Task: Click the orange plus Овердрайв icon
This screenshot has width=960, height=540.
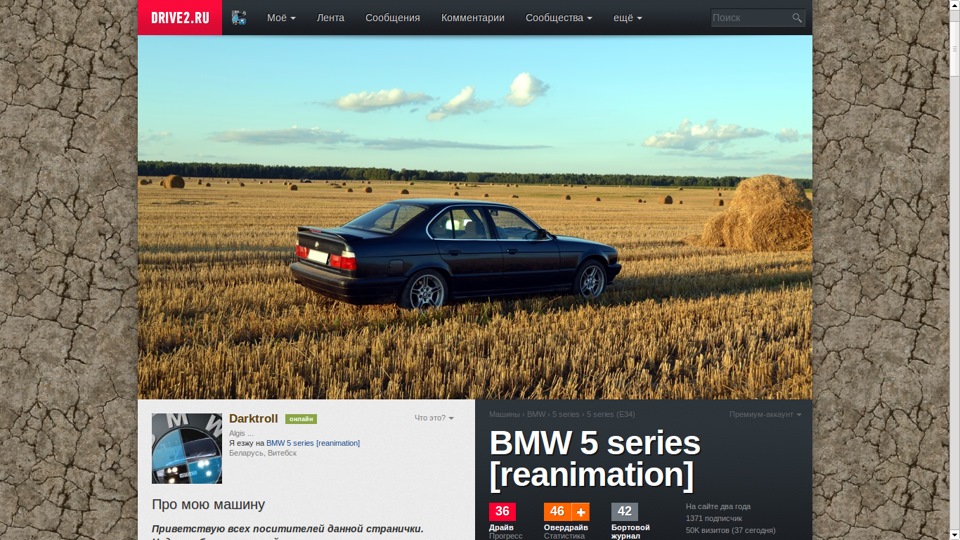Action: (580, 511)
